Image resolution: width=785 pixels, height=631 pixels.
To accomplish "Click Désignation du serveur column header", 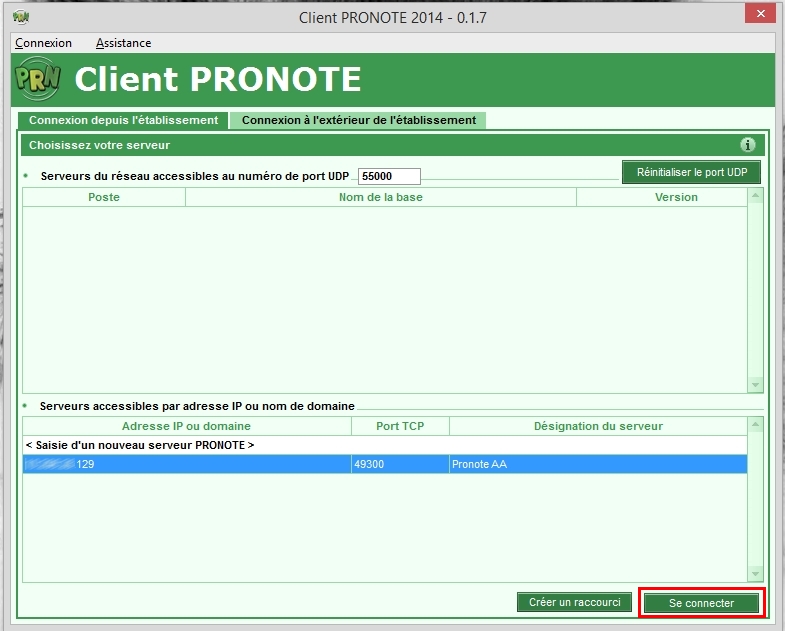I will 598,426.
